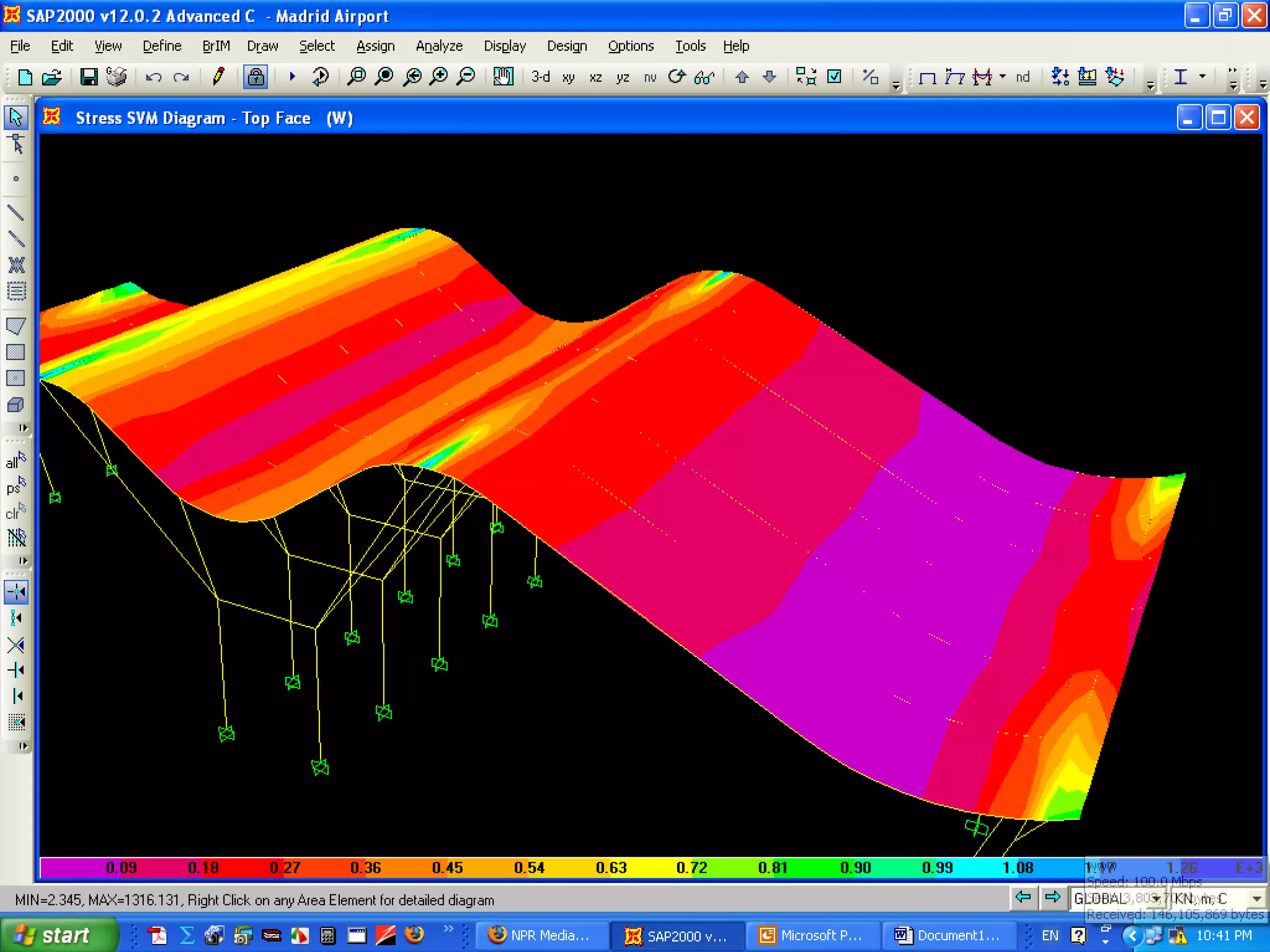Click the Rotate 3D View icon
The width and height of the screenshot is (1270, 952).
point(677,77)
